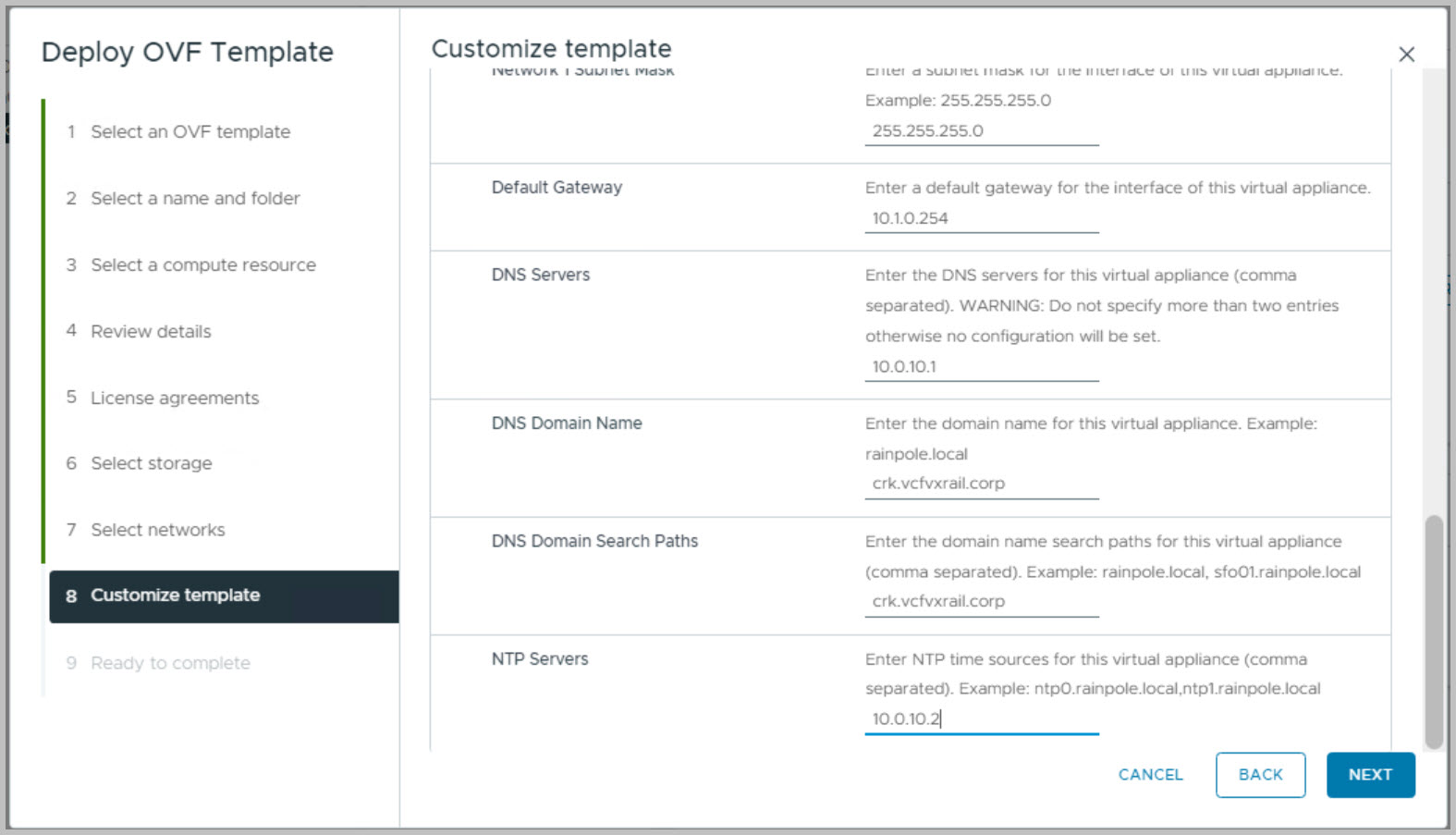Focus the DNS Domain Search Paths field

tap(981, 602)
